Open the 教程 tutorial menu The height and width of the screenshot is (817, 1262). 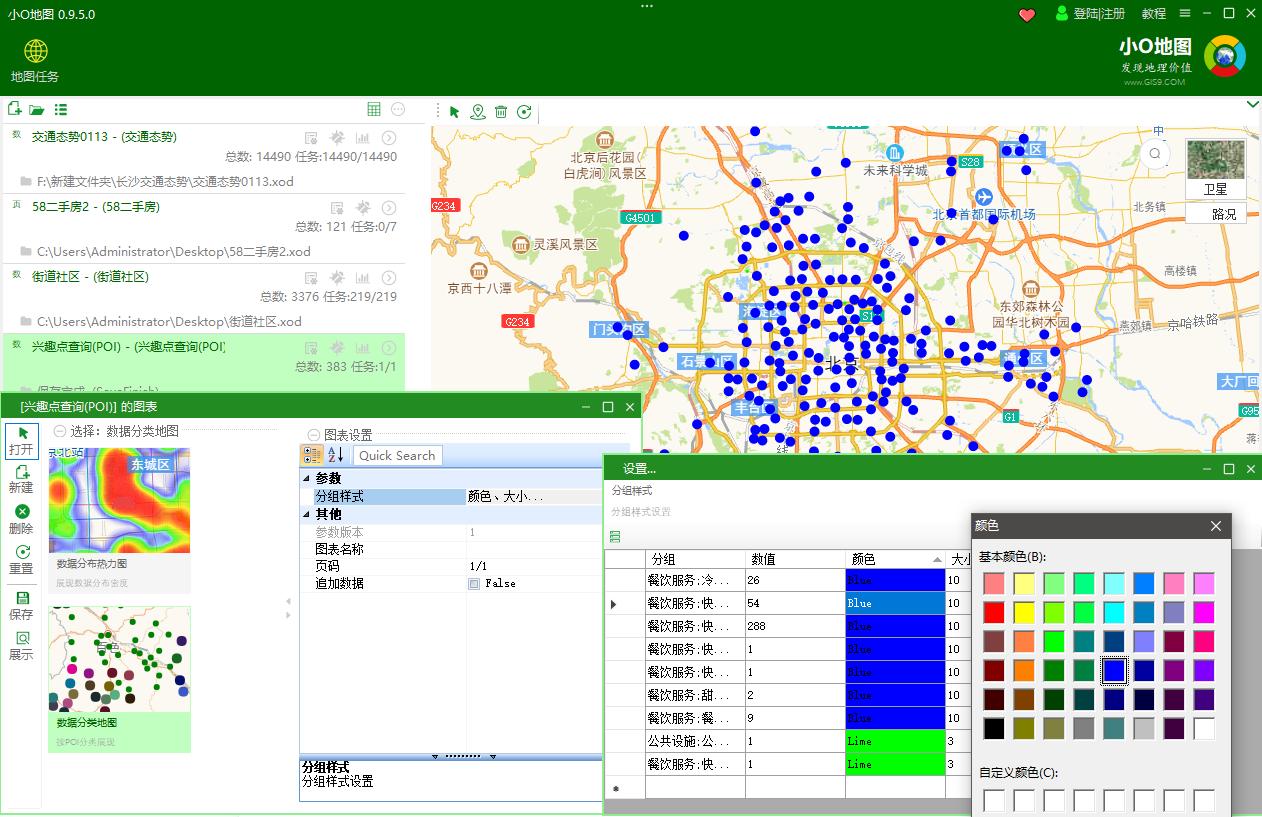point(1154,14)
